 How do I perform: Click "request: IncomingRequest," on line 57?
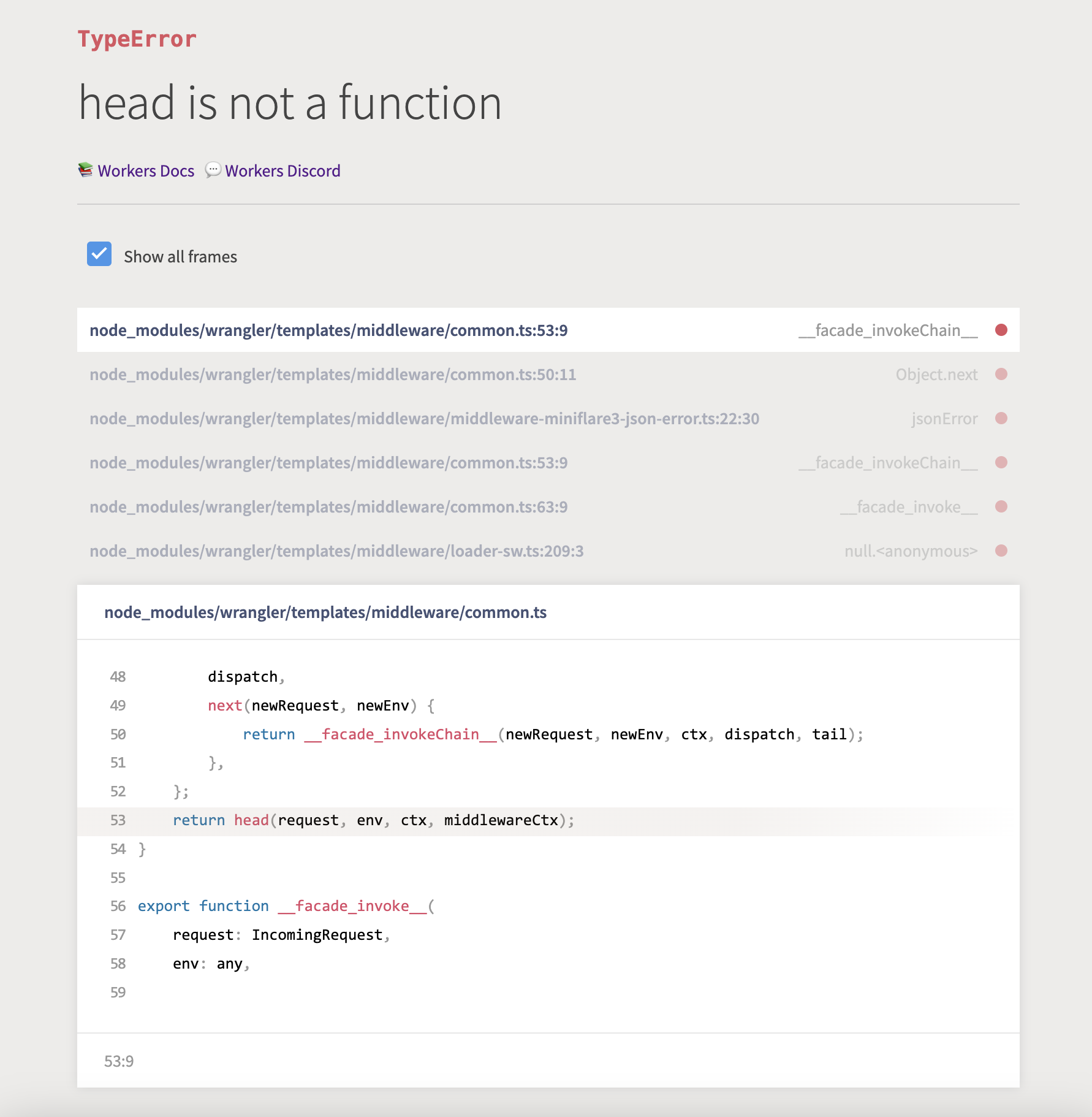tap(282, 935)
